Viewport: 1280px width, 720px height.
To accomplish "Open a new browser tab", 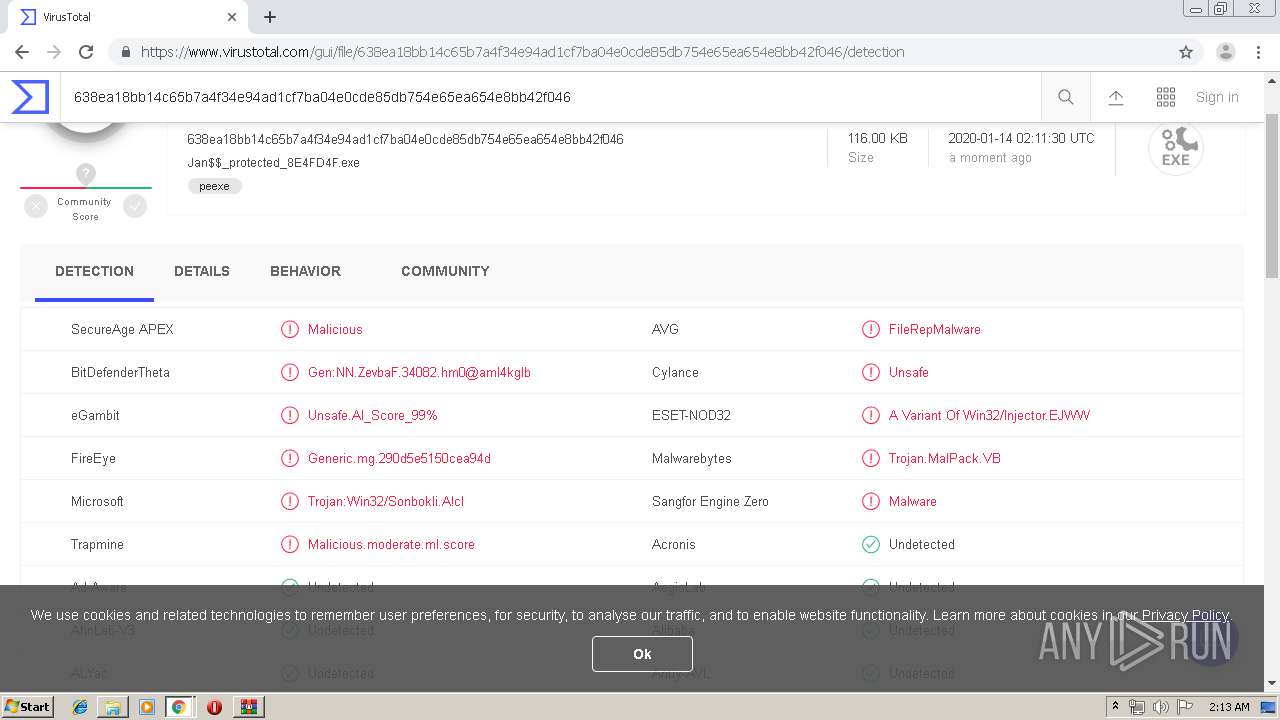I will [x=270, y=17].
